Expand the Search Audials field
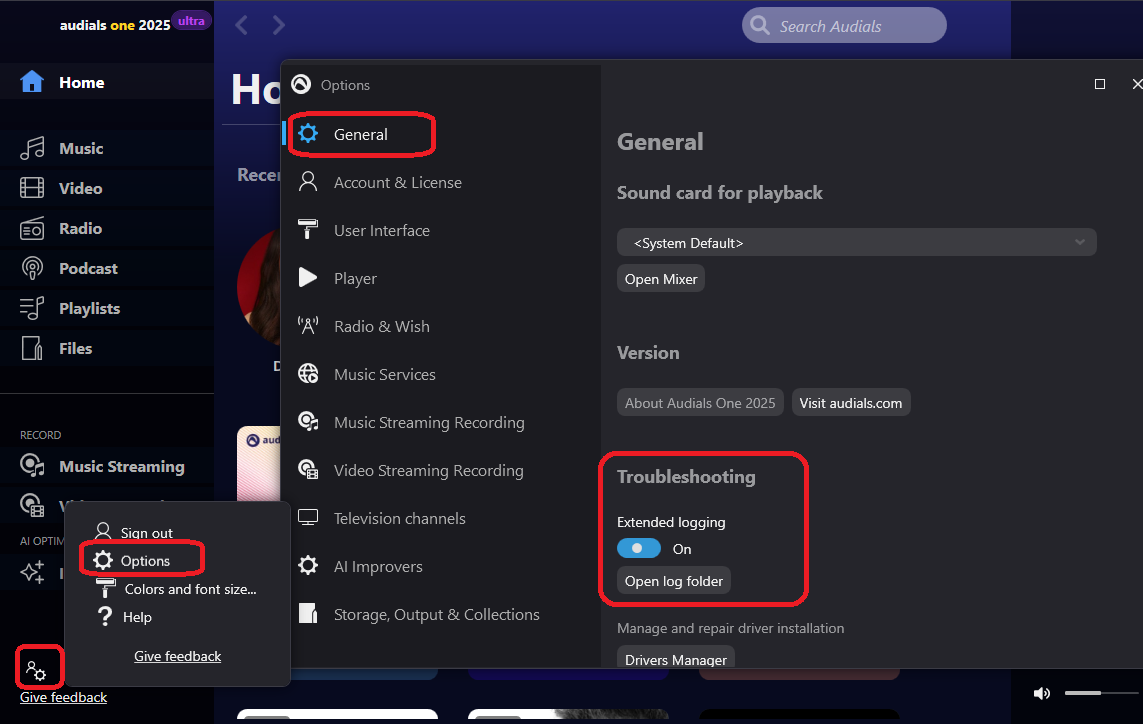This screenshot has height=724, width=1143. [843, 24]
